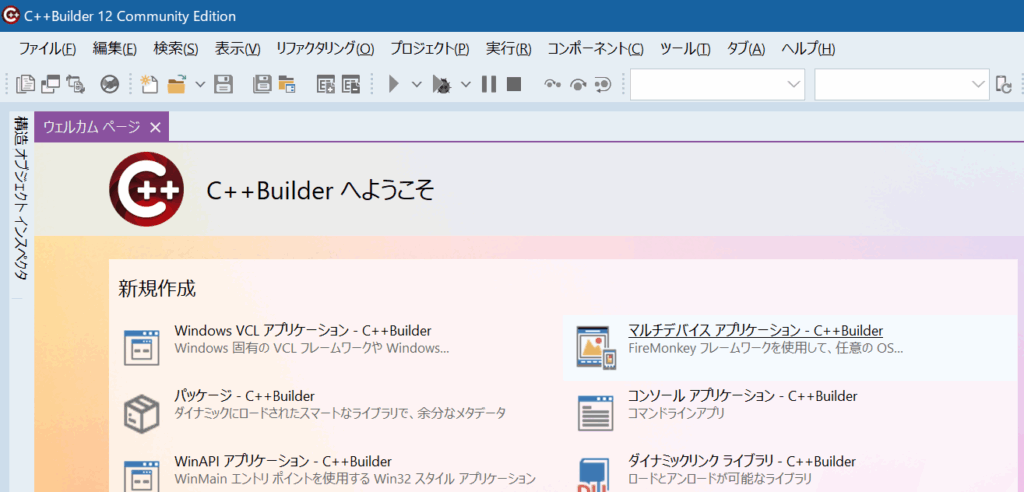Click the Stop program square icon

click(x=514, y=85)
